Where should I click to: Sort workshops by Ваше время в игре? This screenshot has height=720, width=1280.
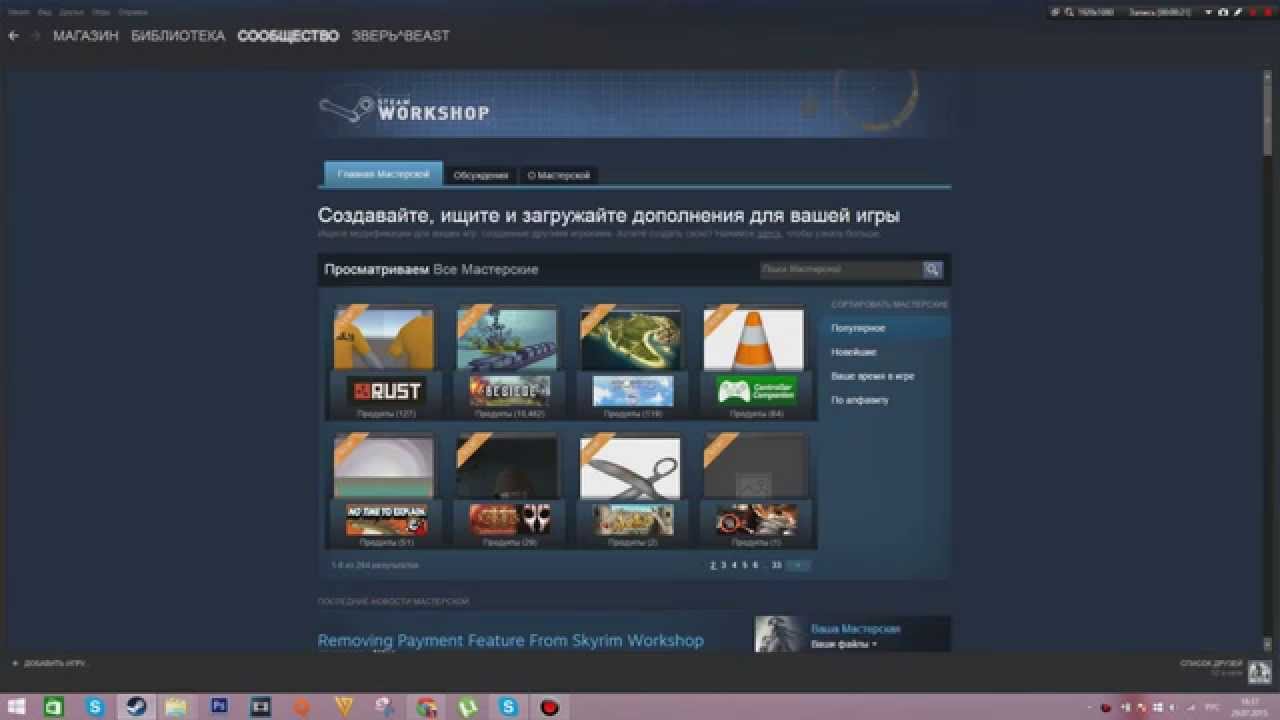(x=873, y=376)
